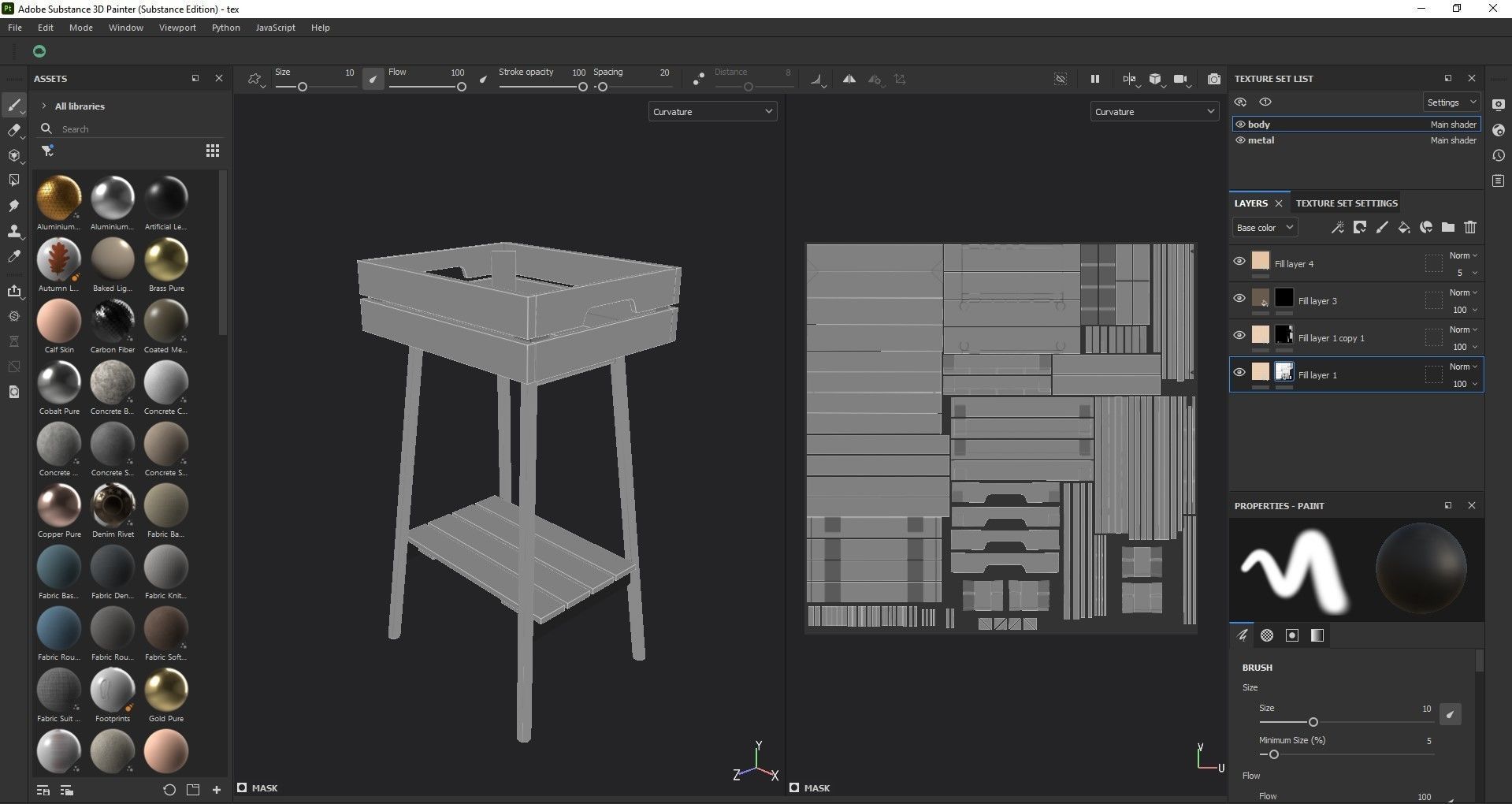
Task: Add a new fill layer
Action: (x=1404, y=228)
